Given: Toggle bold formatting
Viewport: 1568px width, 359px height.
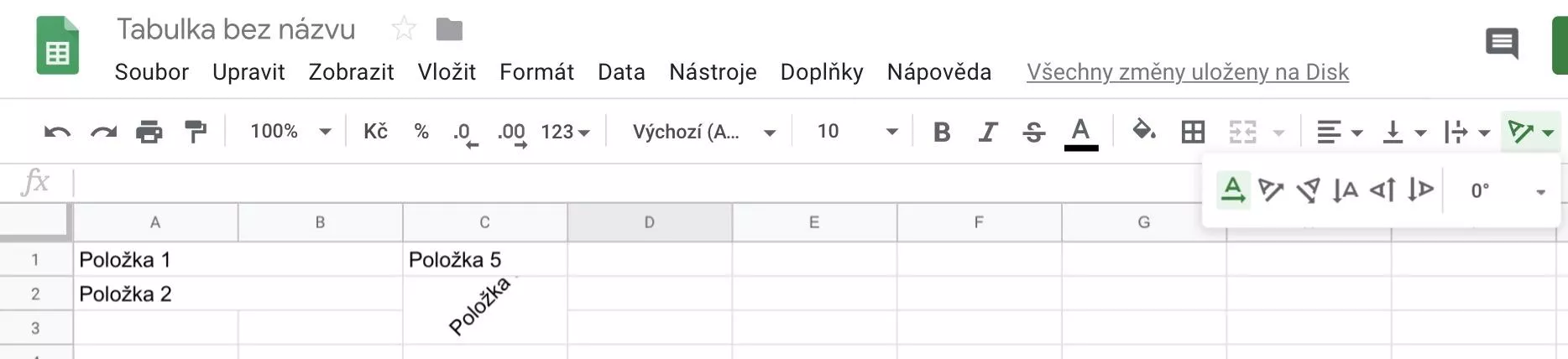Looking at the screenshot, I should coord(942,132).
